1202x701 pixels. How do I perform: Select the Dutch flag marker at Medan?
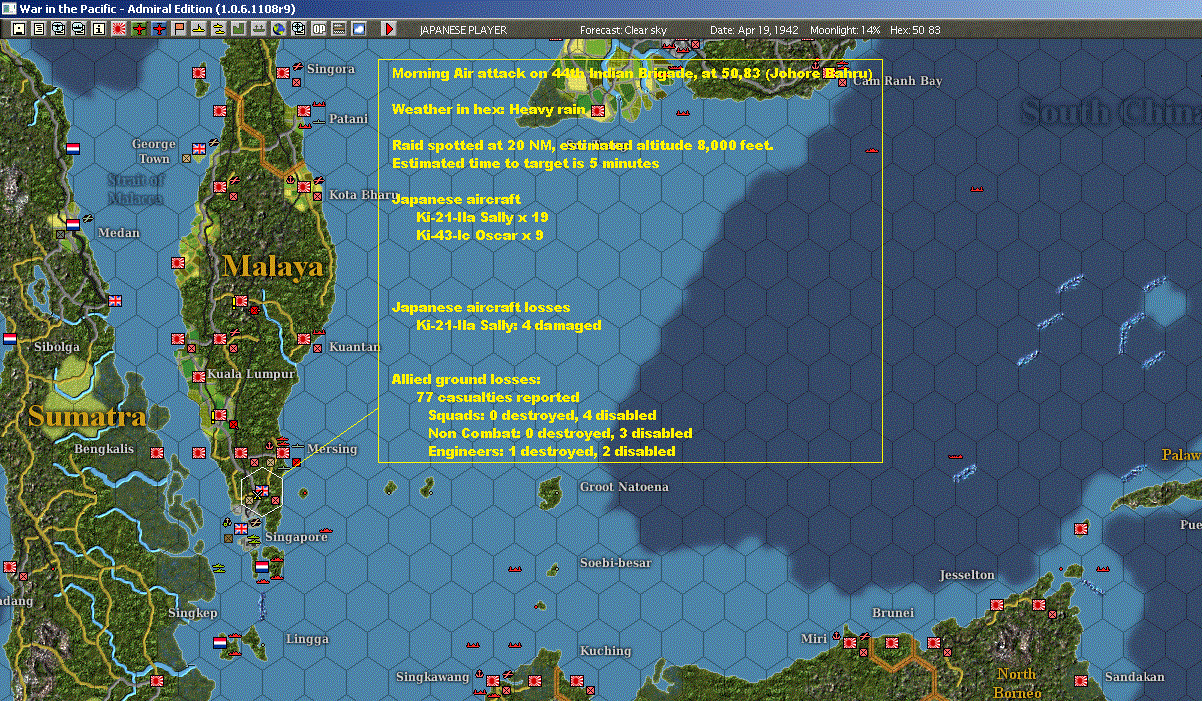pyautogui.click(x=72, y=224)
